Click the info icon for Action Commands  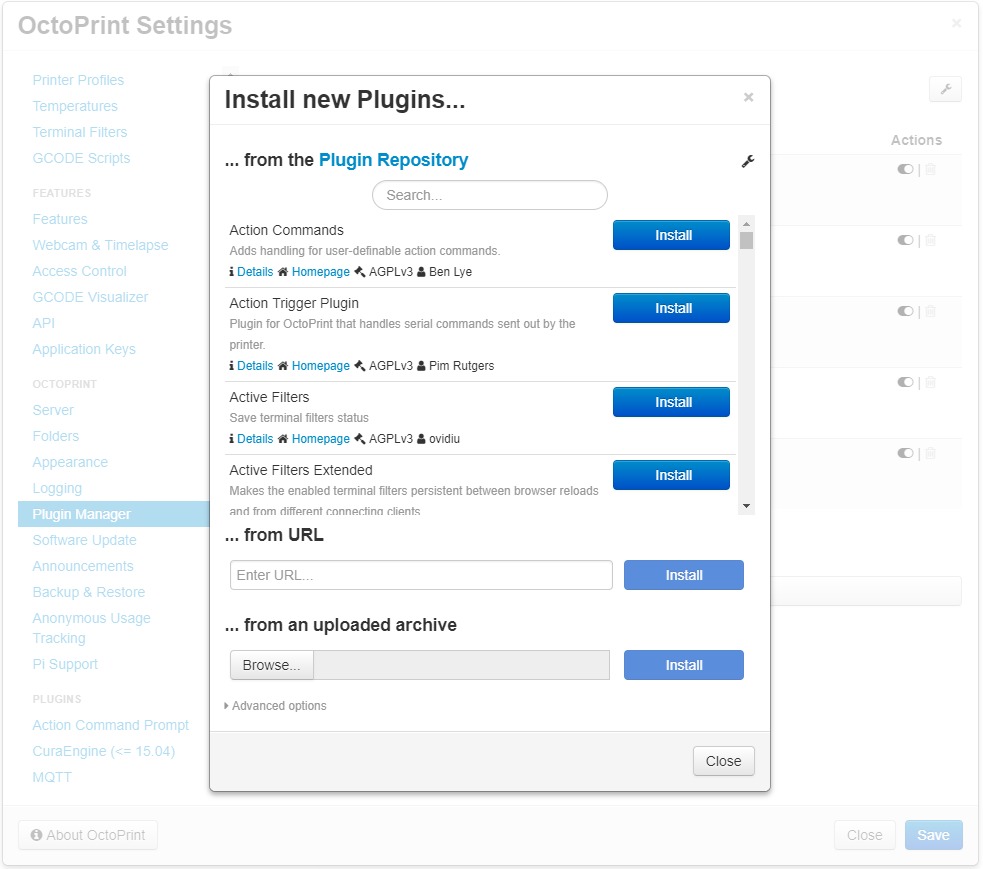231,271
